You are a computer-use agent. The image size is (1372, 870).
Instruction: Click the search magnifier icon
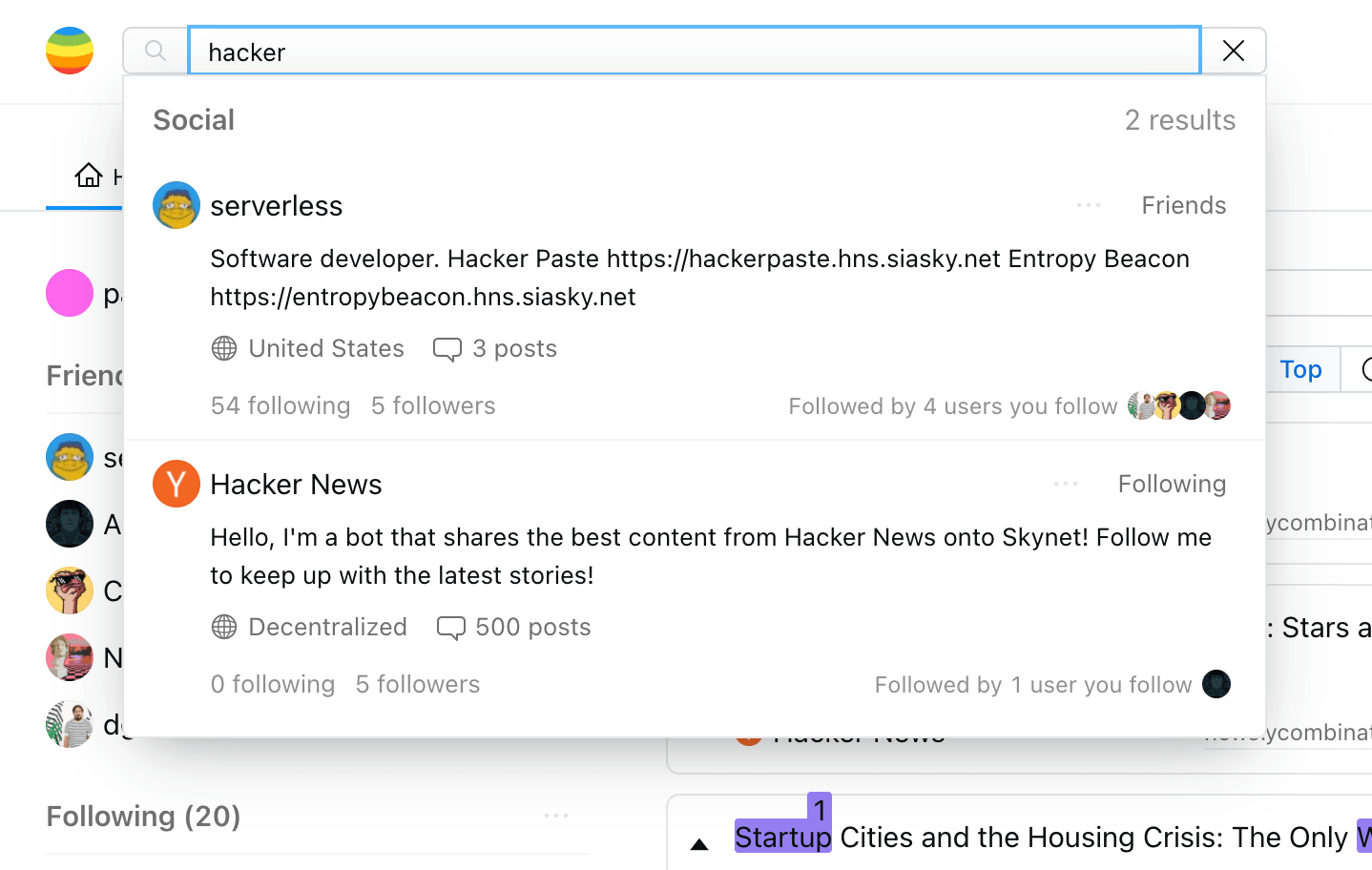pyautogui.click(x=156, y=51)
